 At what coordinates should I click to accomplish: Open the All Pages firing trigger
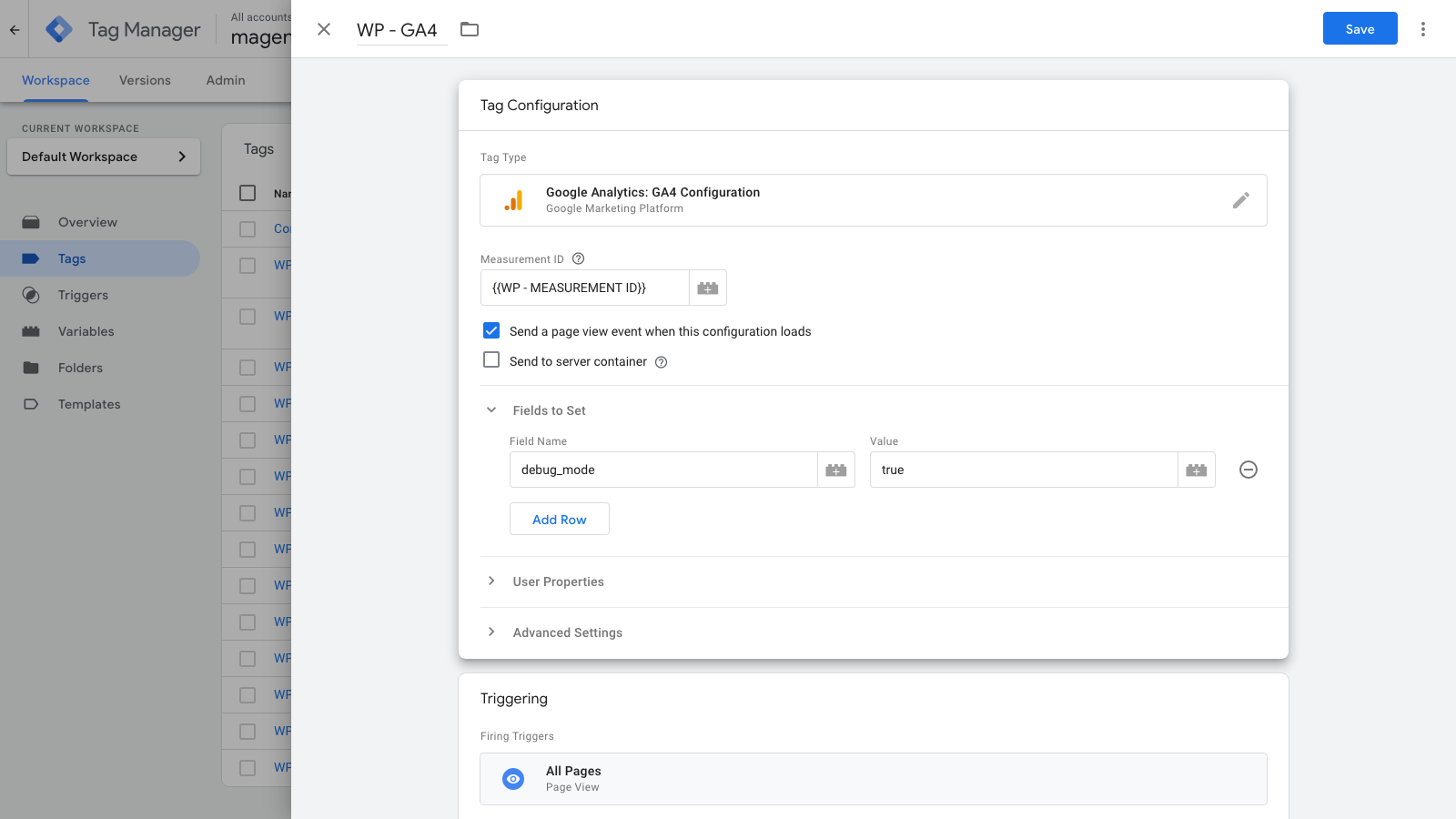[x=874, y=779]
